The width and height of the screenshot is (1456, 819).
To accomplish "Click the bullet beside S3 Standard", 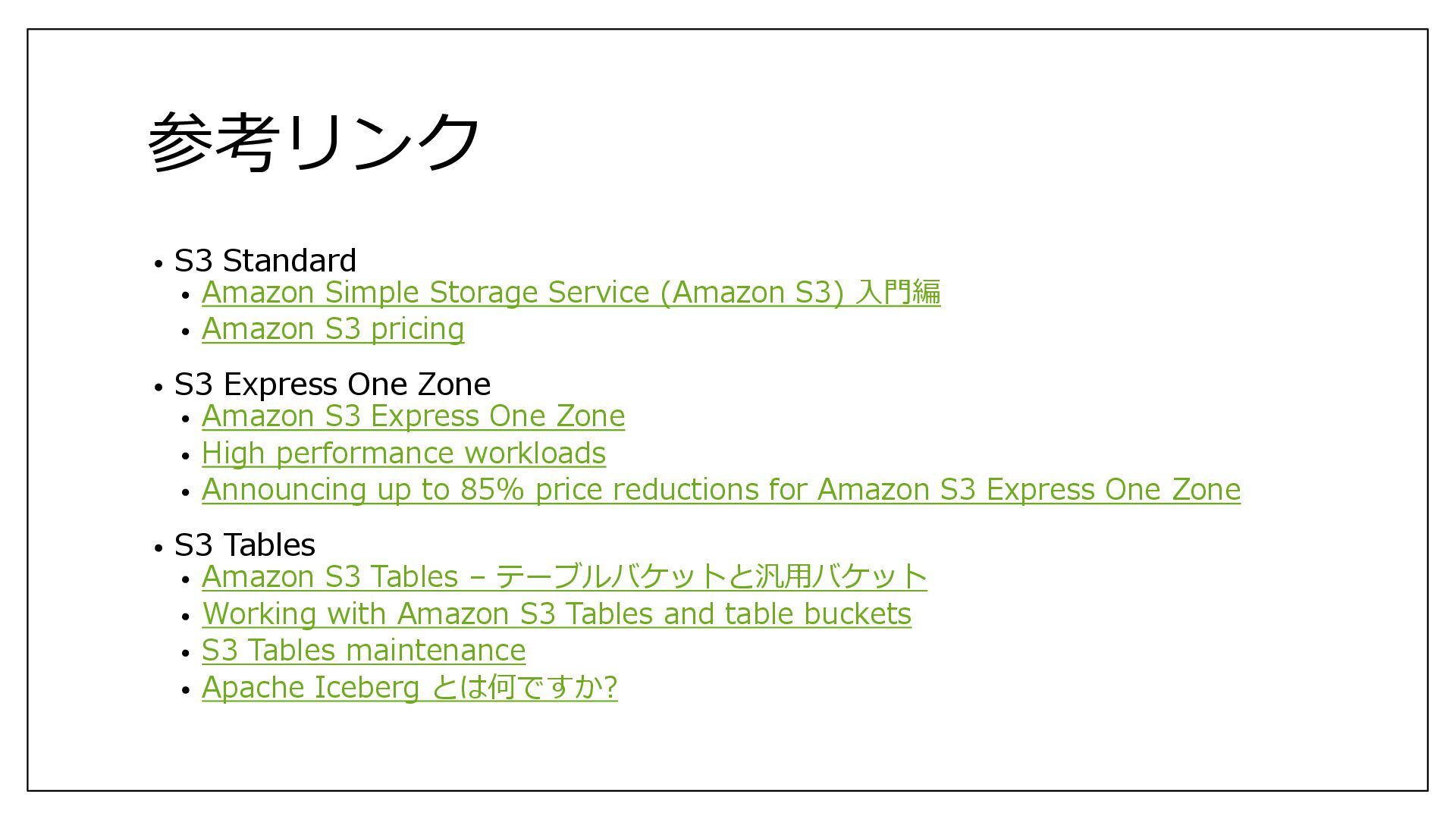I will [158, 264].
